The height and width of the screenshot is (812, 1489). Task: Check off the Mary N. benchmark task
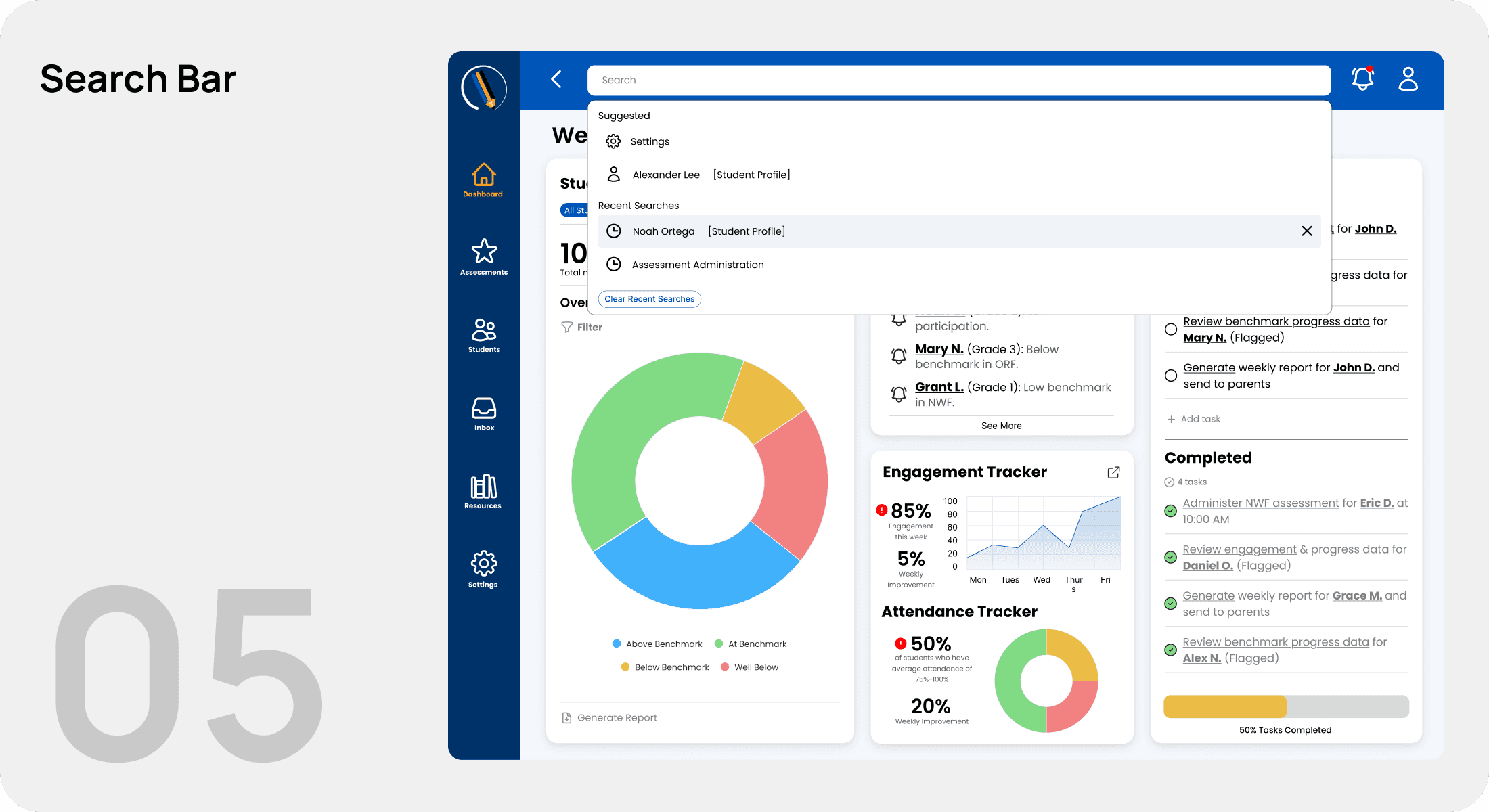pos(1171,330)
